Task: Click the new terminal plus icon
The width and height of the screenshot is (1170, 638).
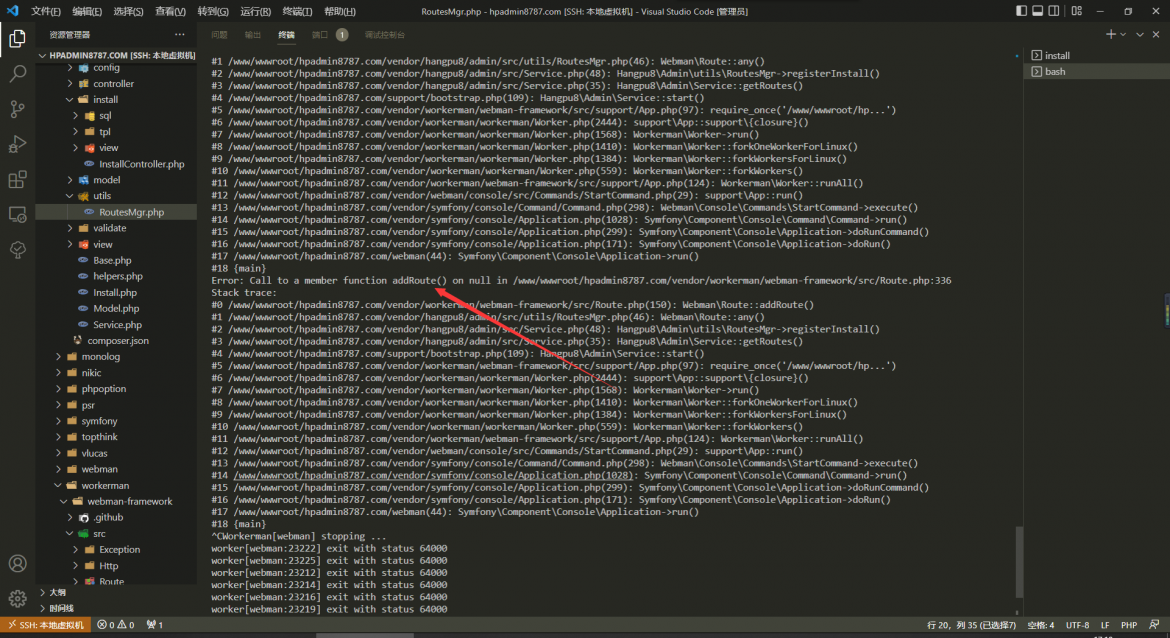Action: pos(1110,34)
